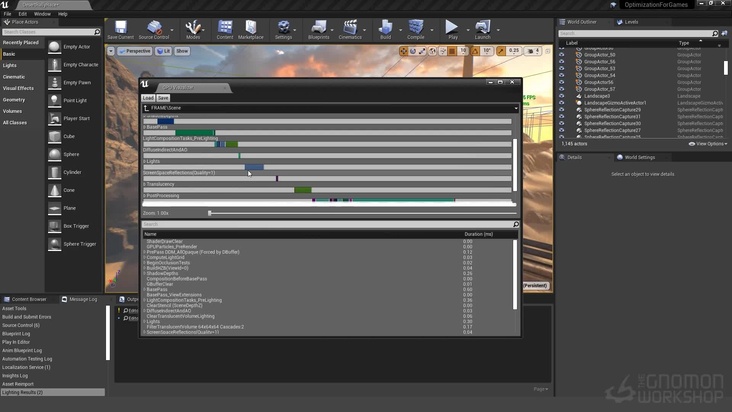The height and width of the screenshot is (412, 732).
Task: Pick the Player Start actor icon
Action: 55,119
